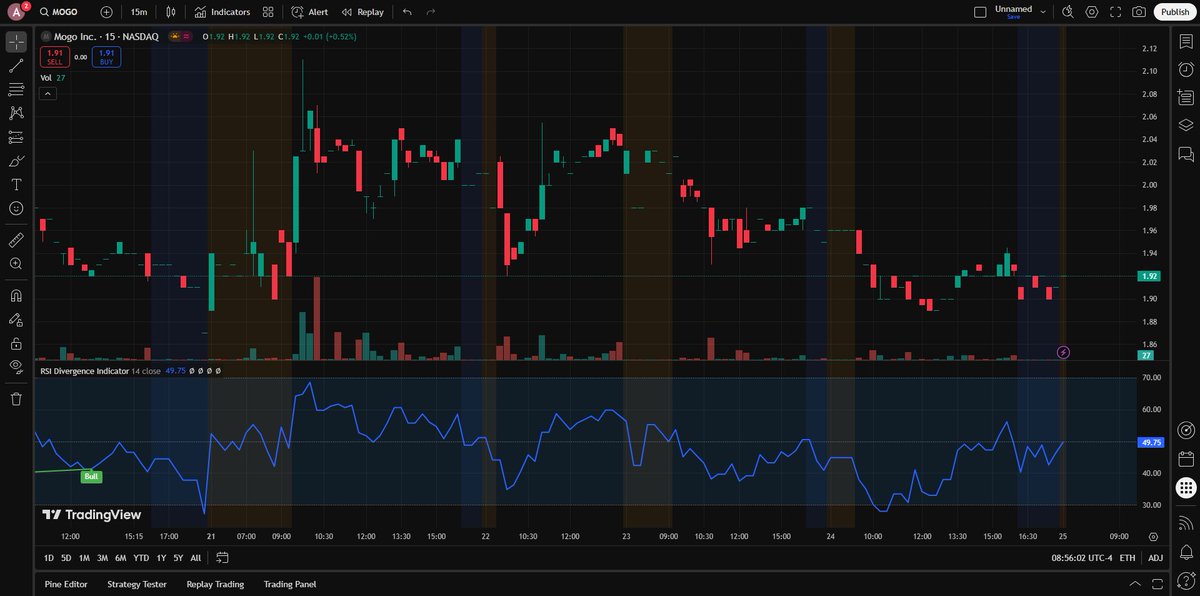
Task: Select the RSI Divergence Indicator legend
Action: (84, 370)
